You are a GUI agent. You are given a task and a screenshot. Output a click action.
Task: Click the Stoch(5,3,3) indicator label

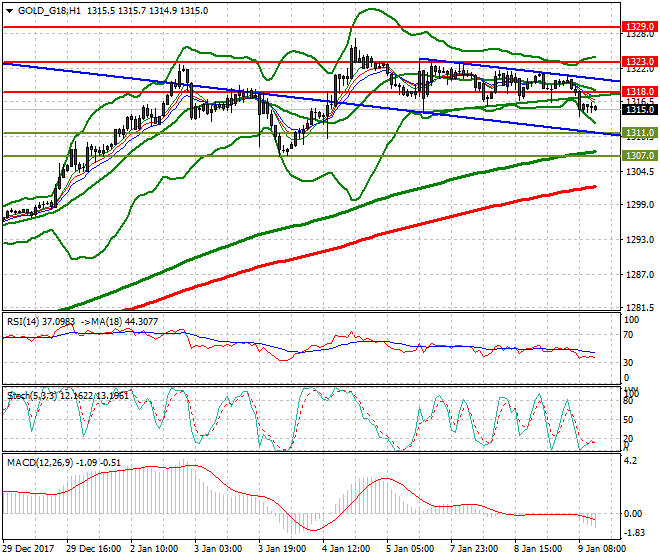click(32, 396)
